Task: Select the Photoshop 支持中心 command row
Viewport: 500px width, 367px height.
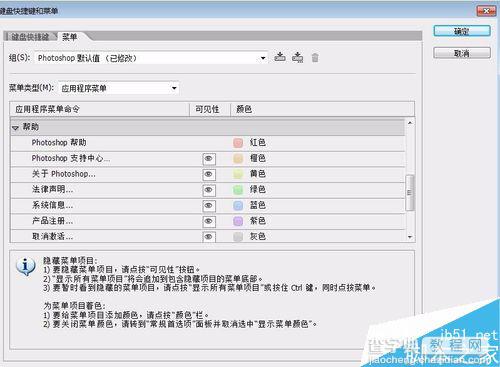Action: click(x=208, y=159)
